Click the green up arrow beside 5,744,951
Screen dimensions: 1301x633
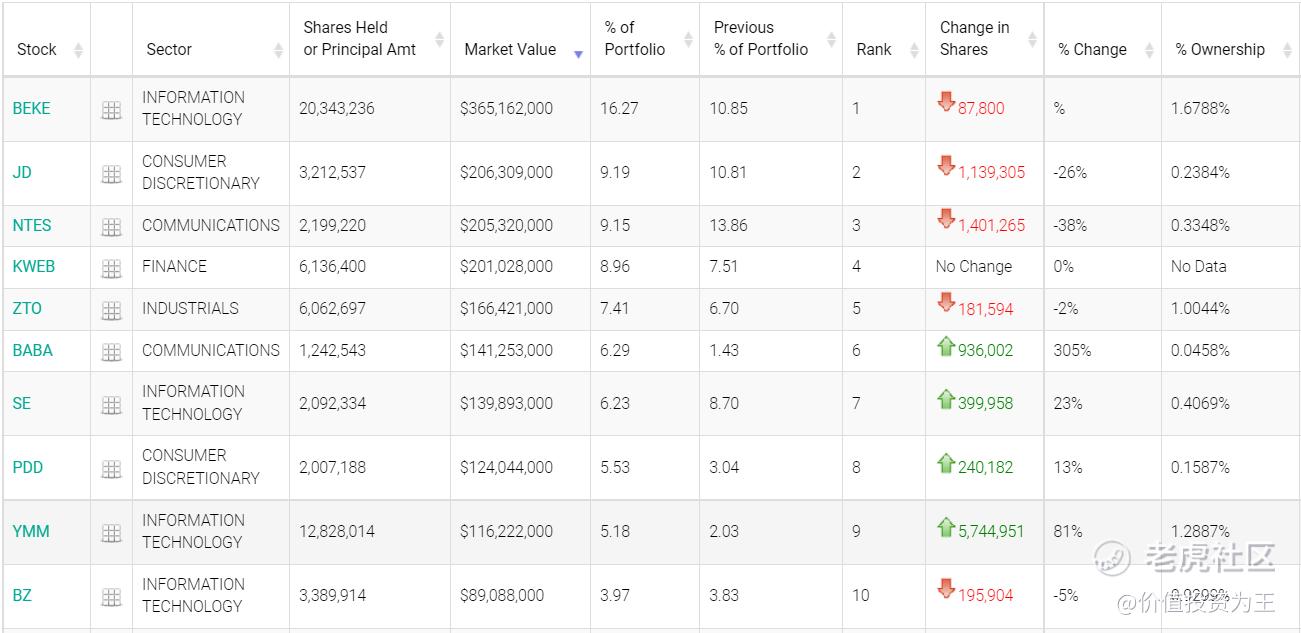pyautogui.click(x=946, y=527)
